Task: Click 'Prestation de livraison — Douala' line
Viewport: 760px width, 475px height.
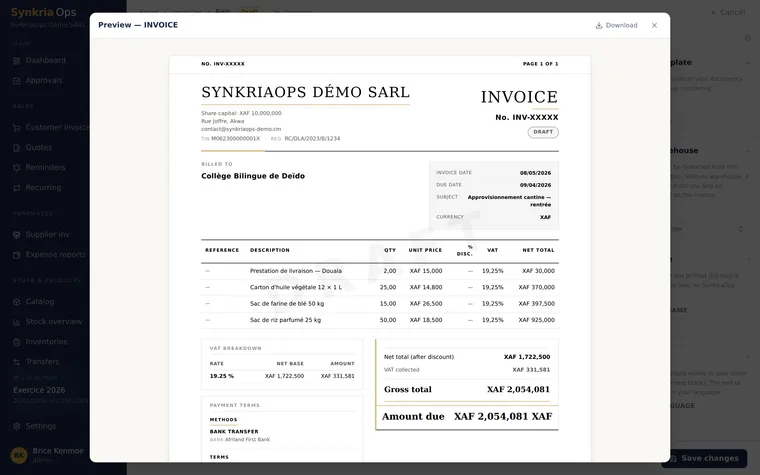Action: coord(296,271)
